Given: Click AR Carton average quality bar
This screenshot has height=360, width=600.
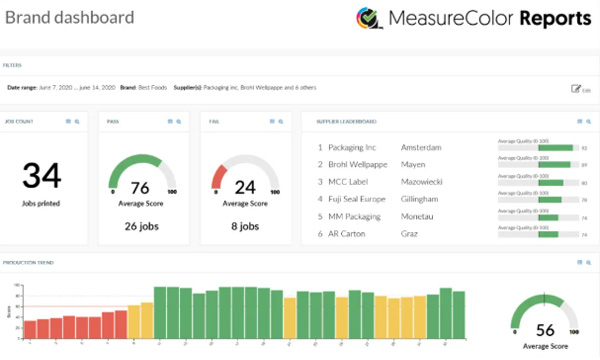Looking at the screenshot, I should (x=538, y=235).
